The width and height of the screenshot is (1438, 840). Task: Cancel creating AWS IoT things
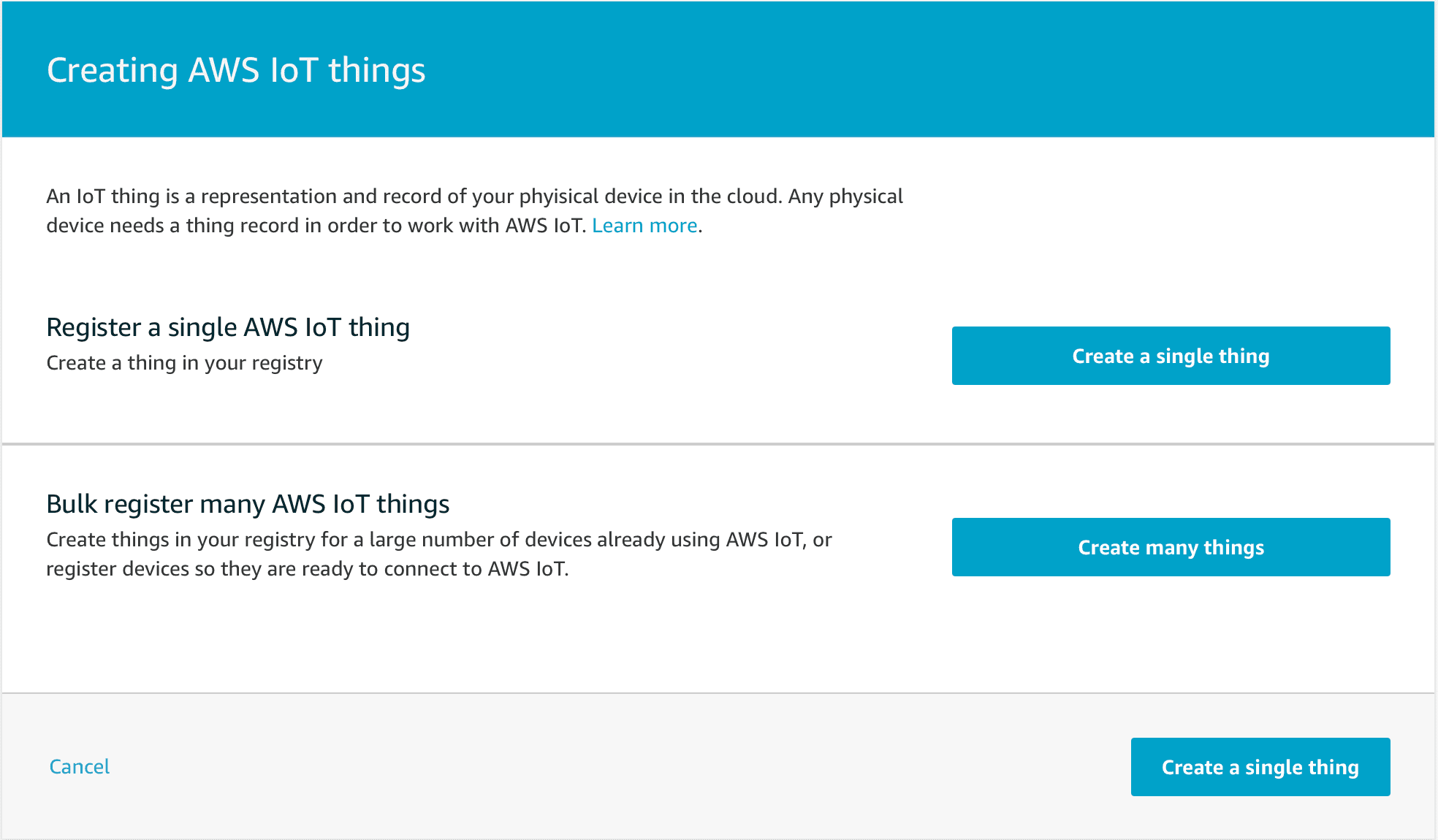tap(79, 766)
